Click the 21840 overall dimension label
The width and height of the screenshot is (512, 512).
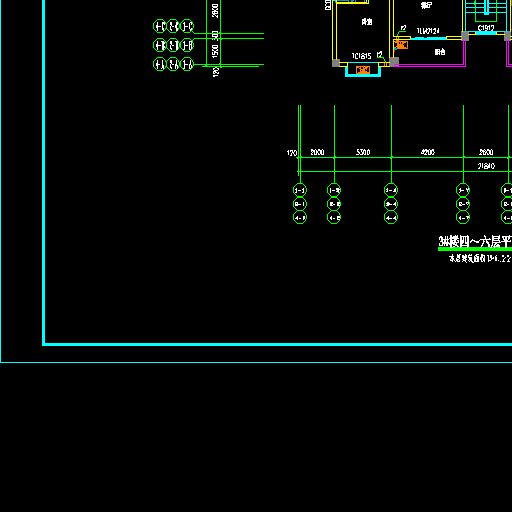coord(486,166)
